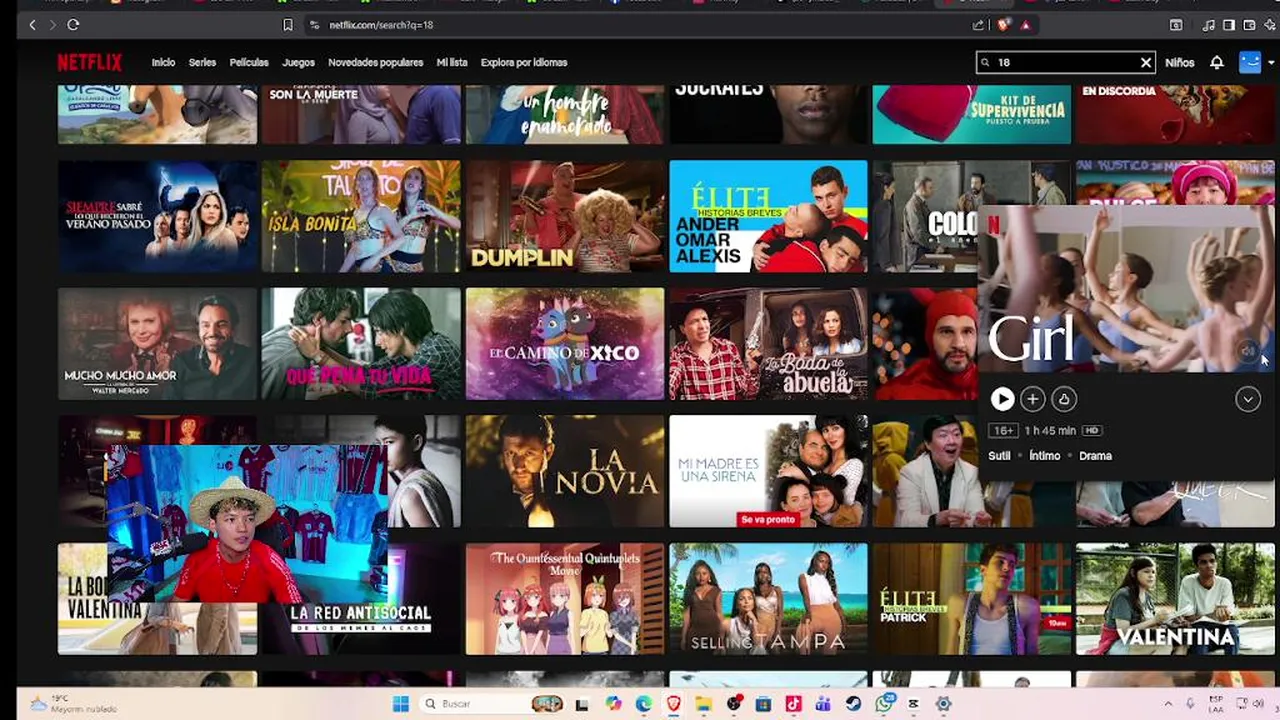The height and width of the screenshot is (720, 1280).
Task: Open File Explorer from the taskbar
Action: pos(703,704)
